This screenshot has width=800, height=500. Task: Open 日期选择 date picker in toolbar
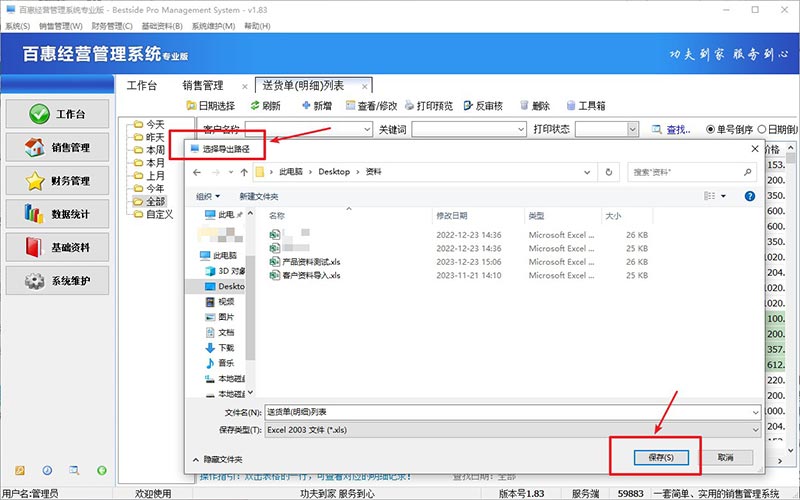[x=211, y=106]
